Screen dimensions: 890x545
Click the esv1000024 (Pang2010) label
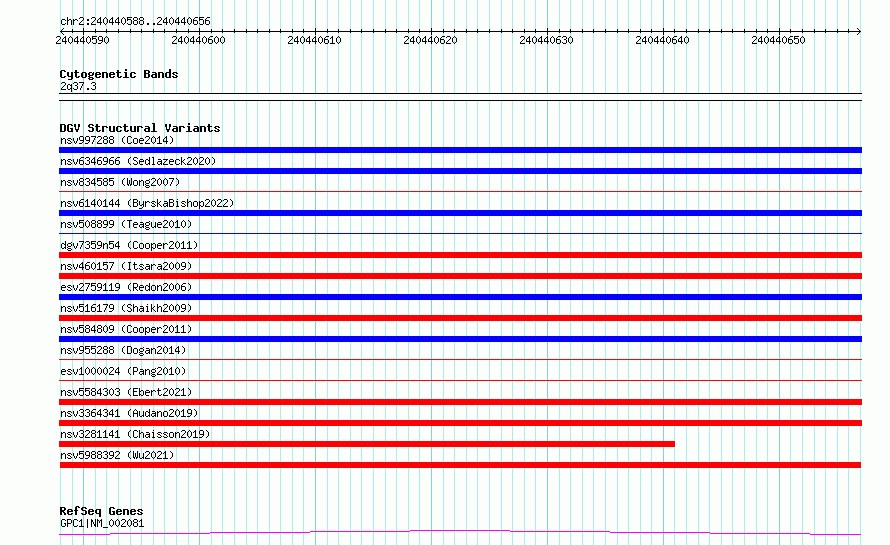pyautogui.click(x=123, y=371)
